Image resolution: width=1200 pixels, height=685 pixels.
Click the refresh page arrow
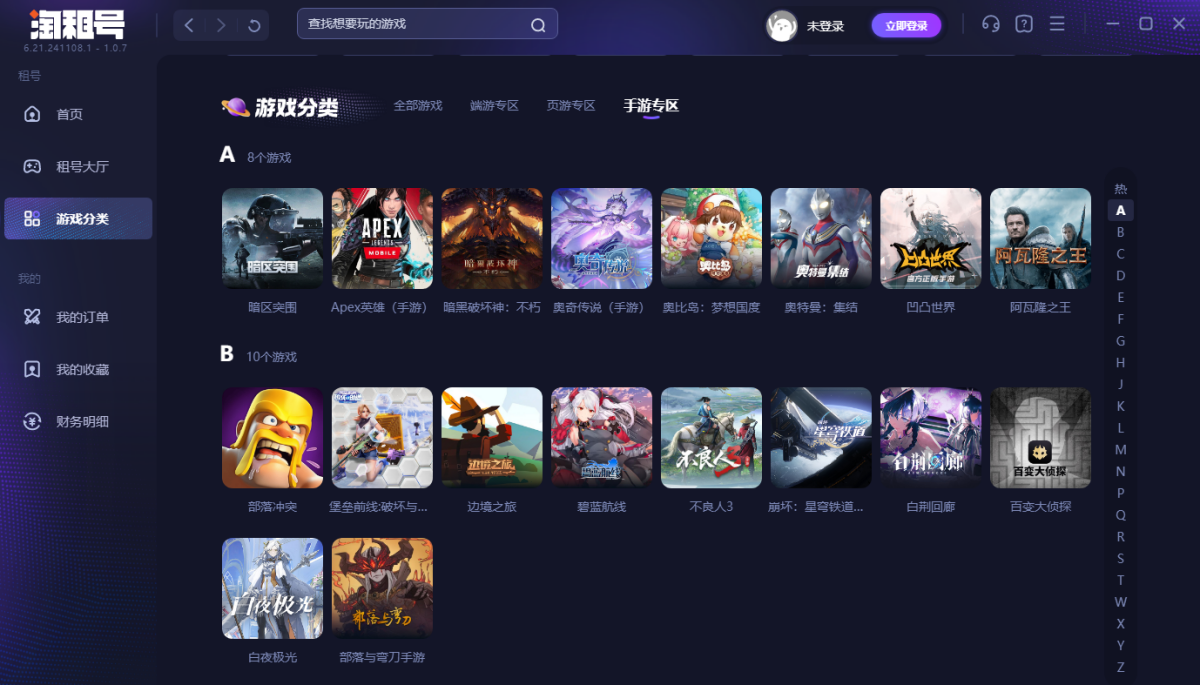pos(254,25)
